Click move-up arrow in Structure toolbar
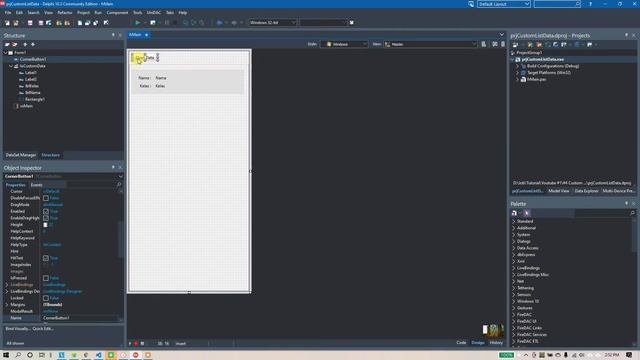Image resolution: width=640 pixels, height=360 pixels. click(25, 44)
